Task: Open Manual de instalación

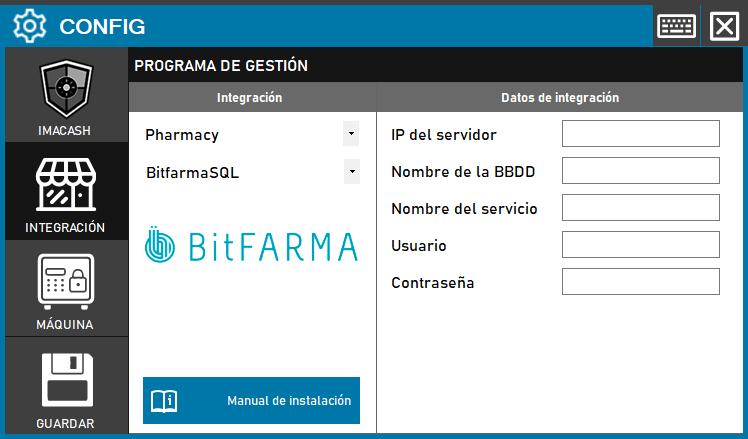Action: [289, 401]
